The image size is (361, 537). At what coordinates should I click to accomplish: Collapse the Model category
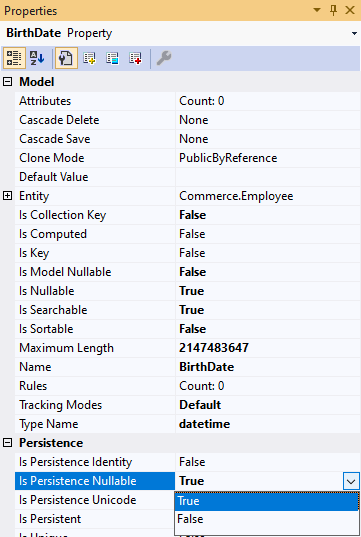point(8,82)
